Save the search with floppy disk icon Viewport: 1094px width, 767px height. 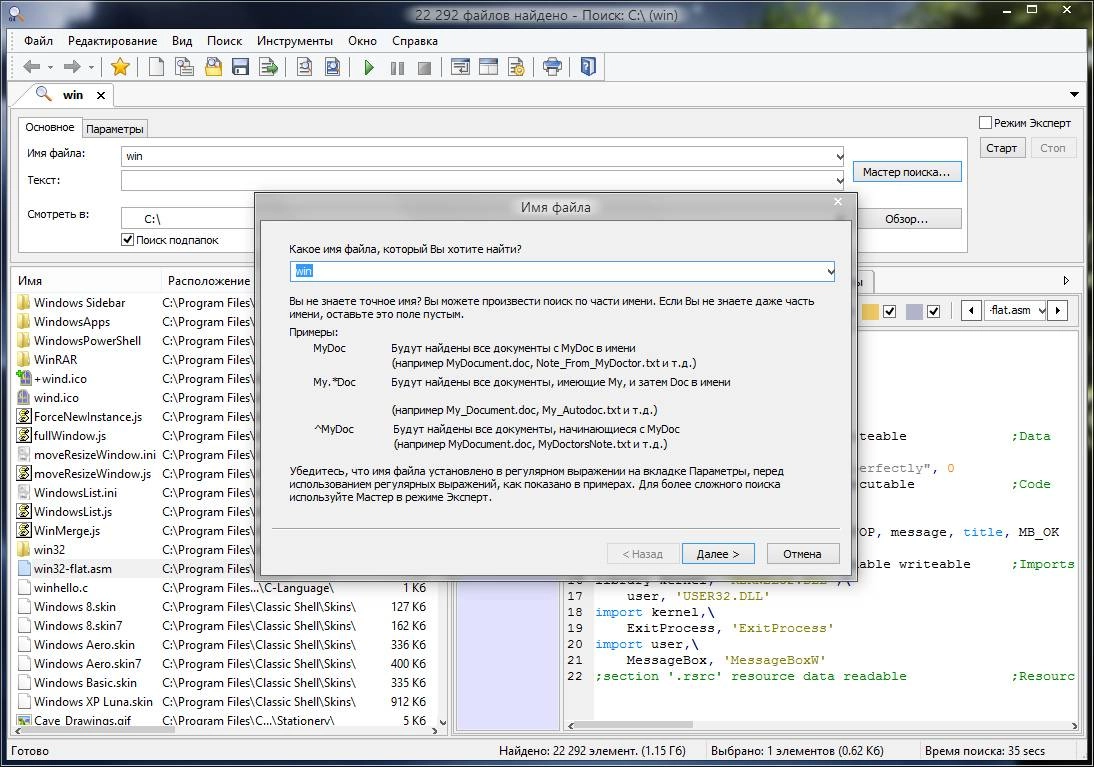pyautogui.click(x=241, y=67)
